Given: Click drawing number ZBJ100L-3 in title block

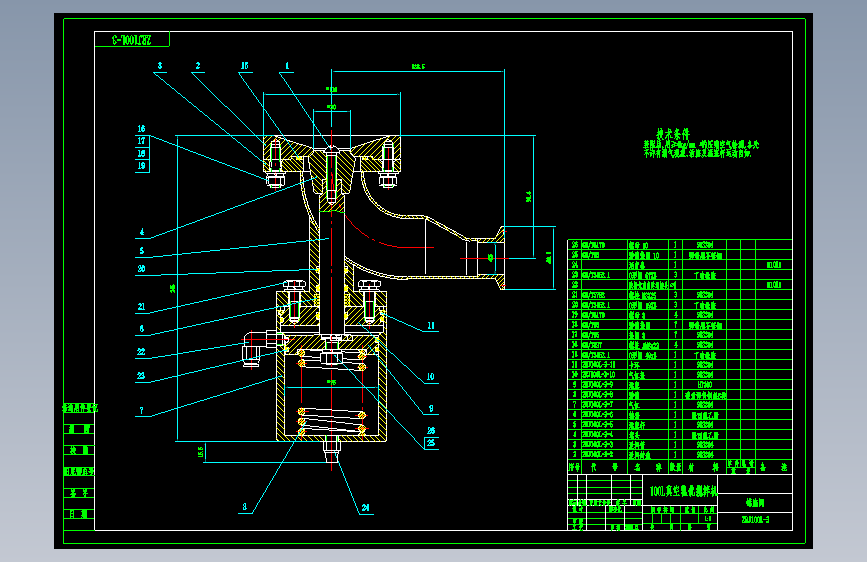Looking at the screenshot, I should (x=755, y=520).
